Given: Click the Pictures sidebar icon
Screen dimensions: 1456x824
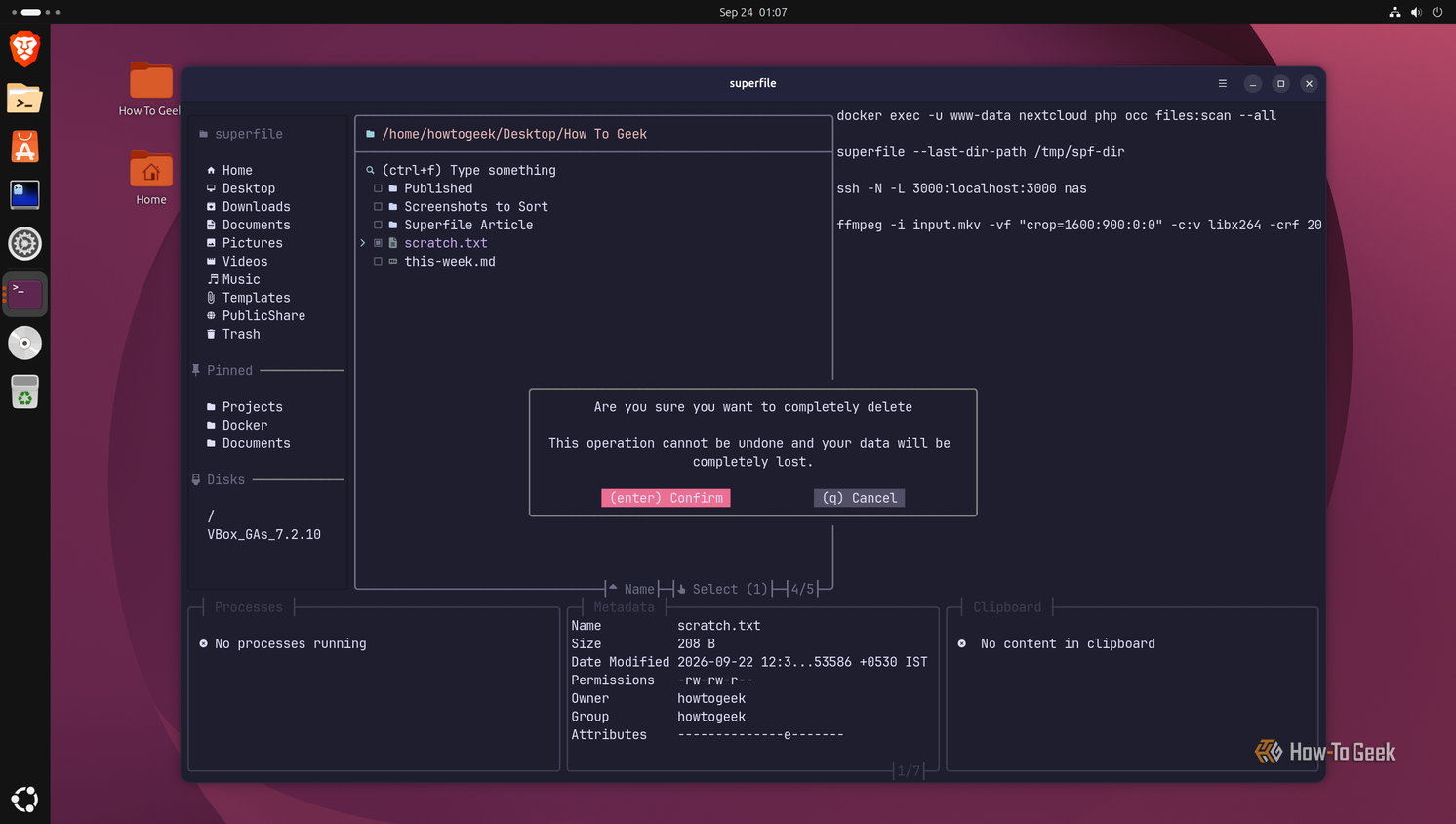Looking at the screenshot, I should pyautogui.click(x=211, y=243).
